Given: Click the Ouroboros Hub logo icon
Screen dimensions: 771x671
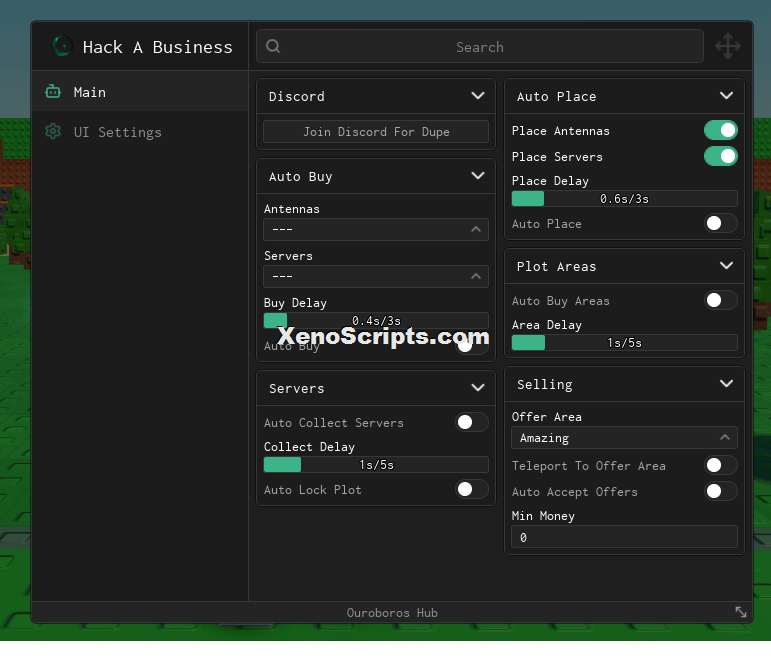Looking at the screenshot, I should [x=62, y=46].
